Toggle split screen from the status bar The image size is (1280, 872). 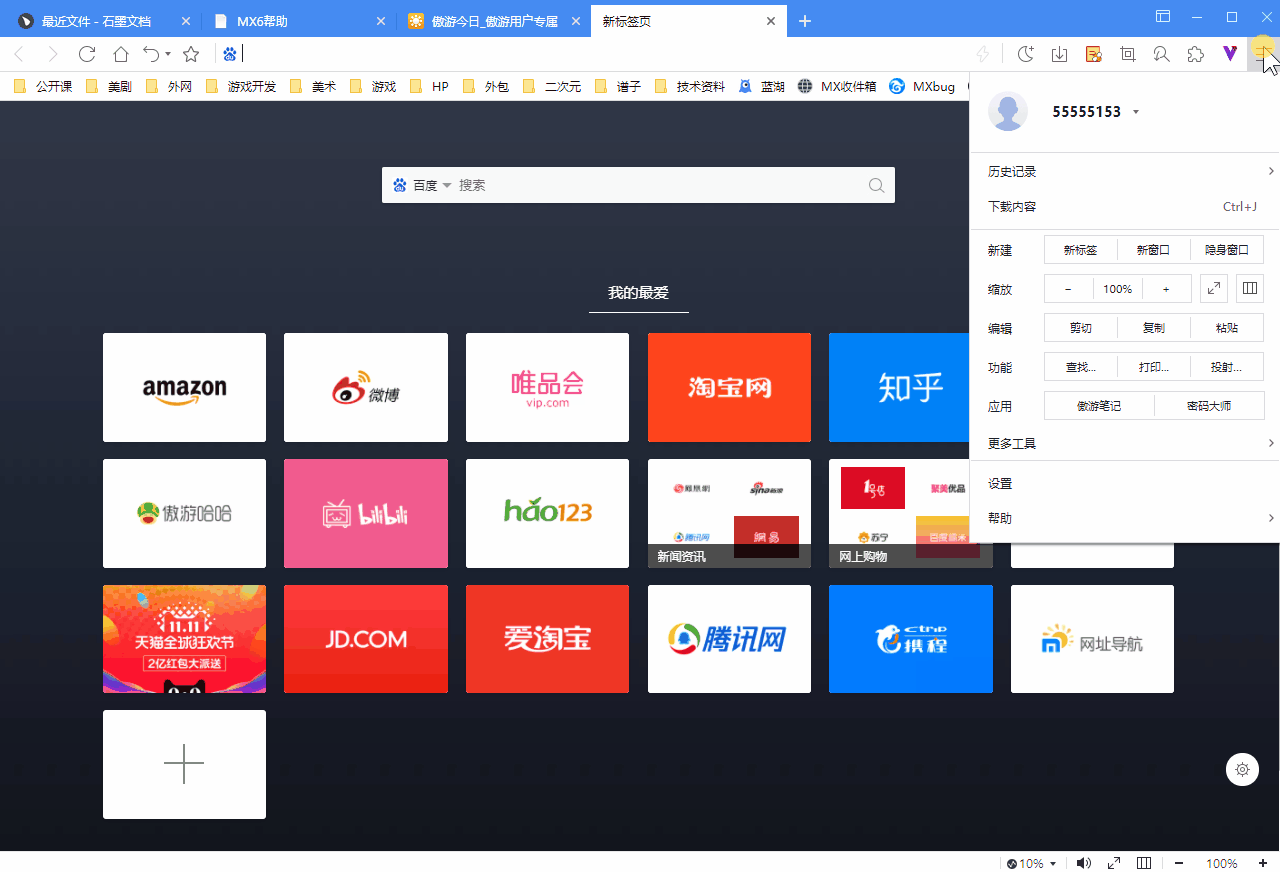(x=1143, y=862)
